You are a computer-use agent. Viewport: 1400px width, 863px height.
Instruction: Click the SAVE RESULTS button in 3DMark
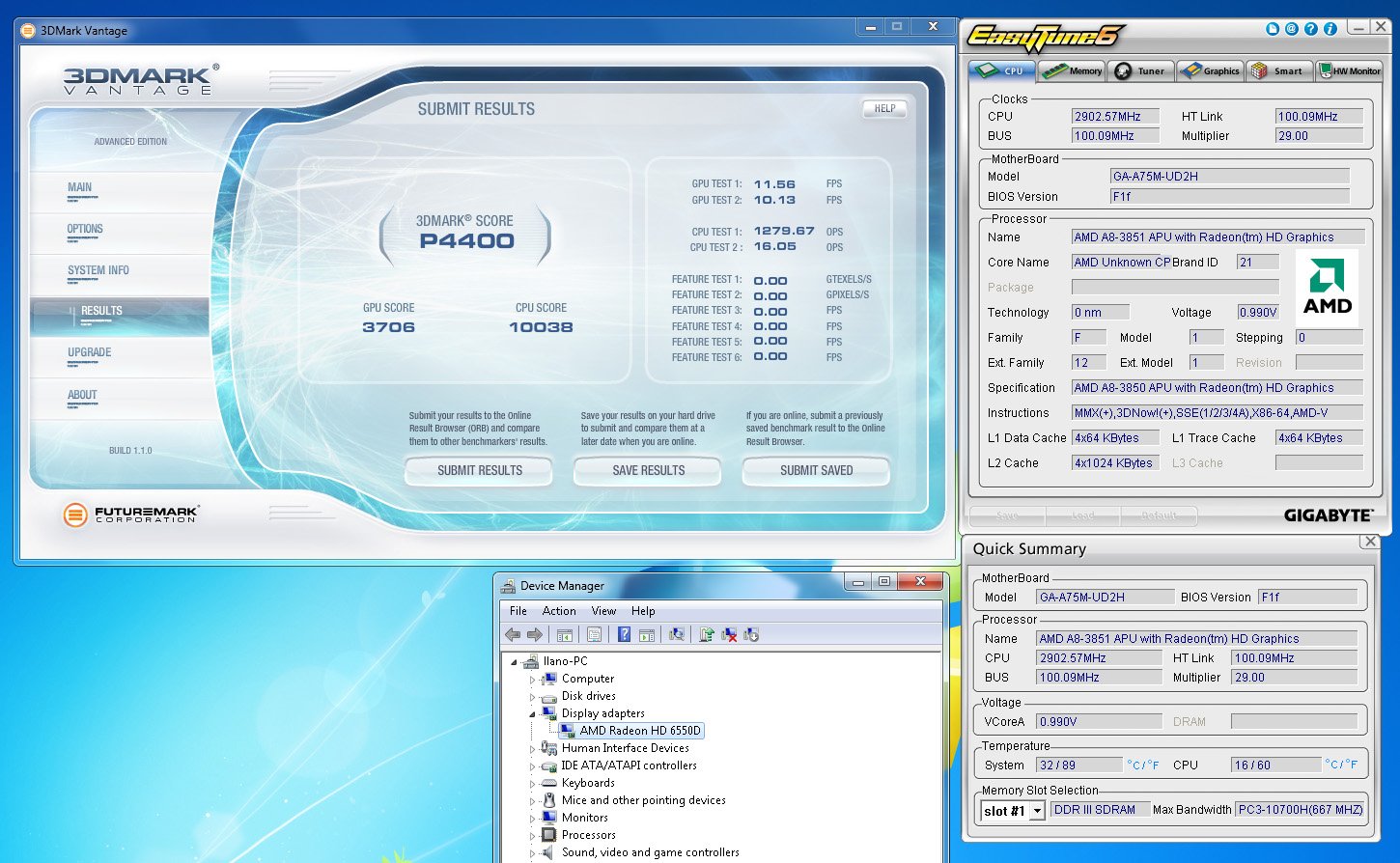click(647, 471)
